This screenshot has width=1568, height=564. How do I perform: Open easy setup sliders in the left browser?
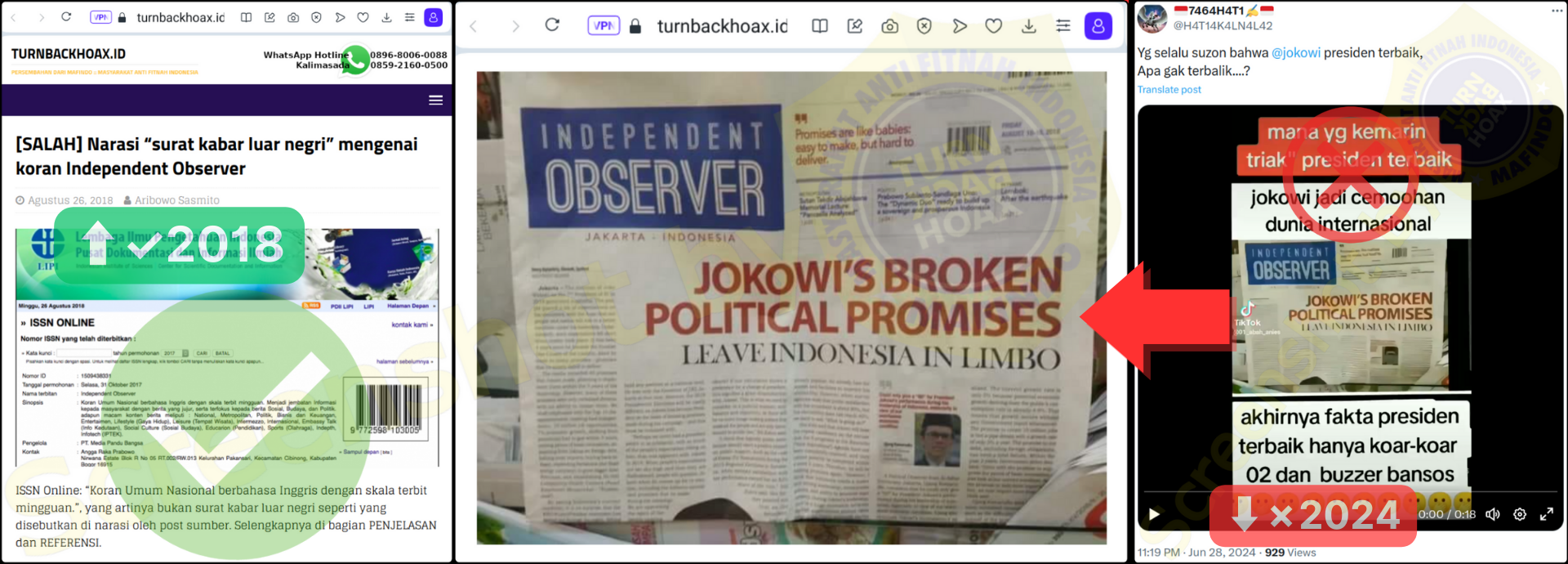point(410,17)
